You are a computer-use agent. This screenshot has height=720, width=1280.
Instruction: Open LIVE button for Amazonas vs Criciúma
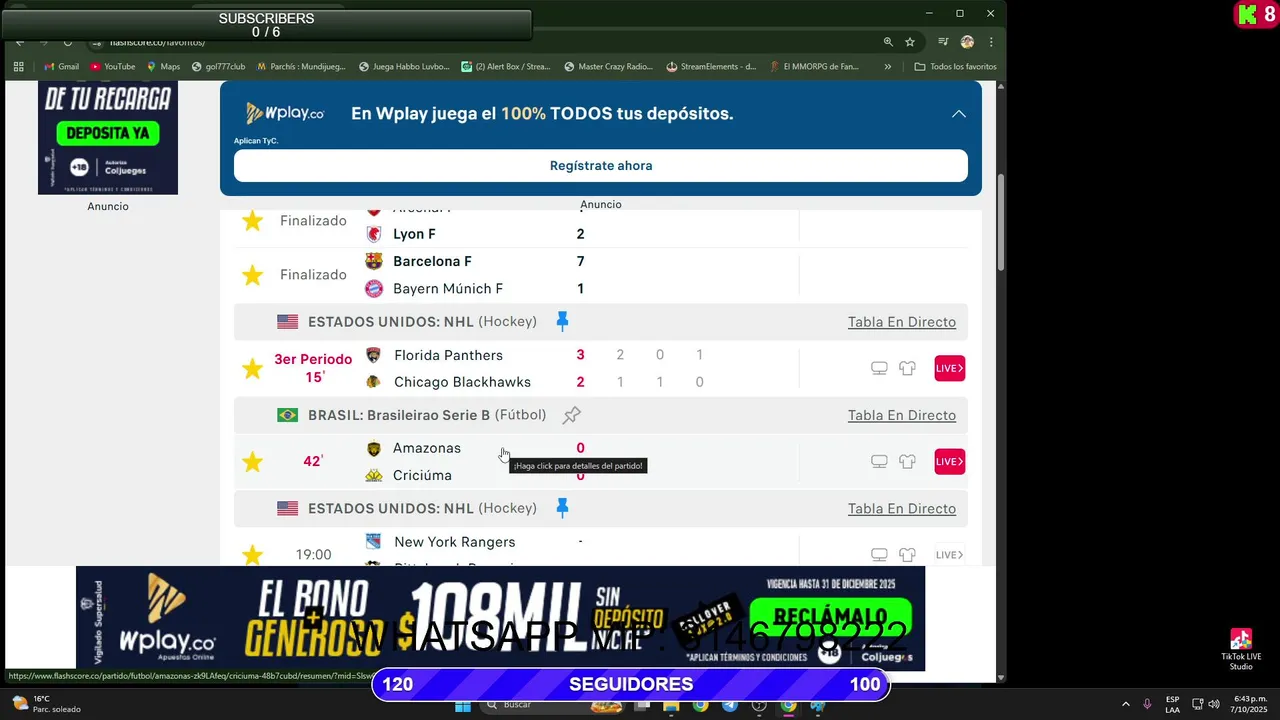click(950, 462)
